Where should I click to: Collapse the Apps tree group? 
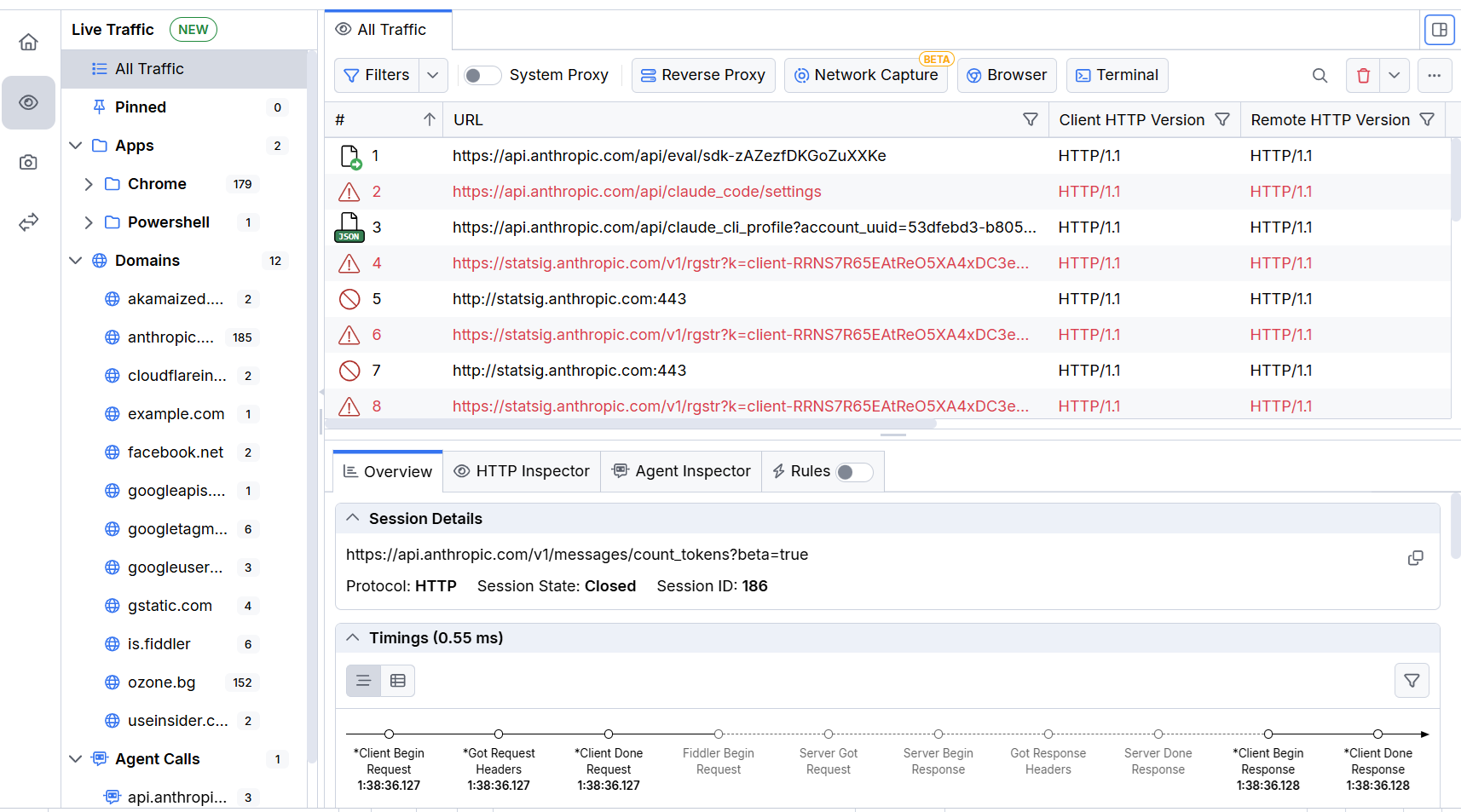(75, 146)
